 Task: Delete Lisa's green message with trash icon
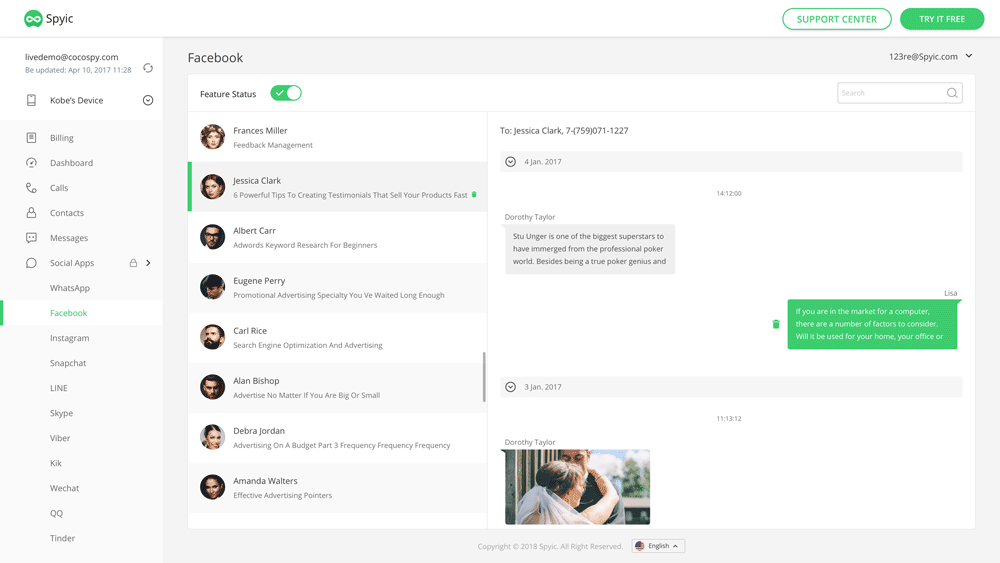(776, 324)
